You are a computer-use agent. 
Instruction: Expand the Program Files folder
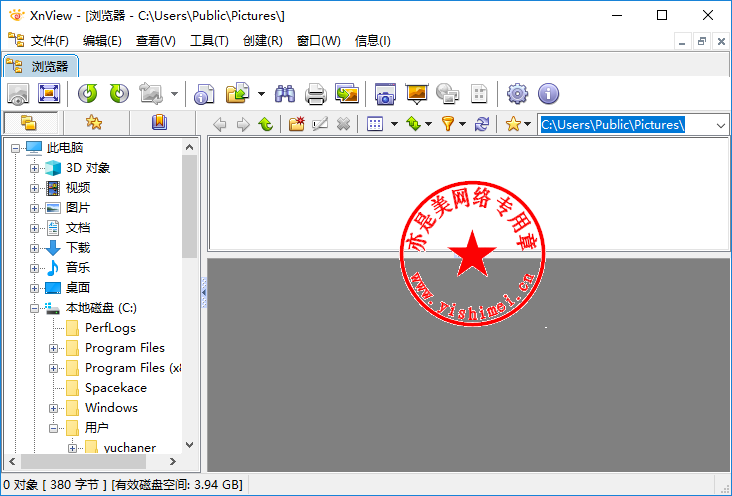(x=53, y=348)
